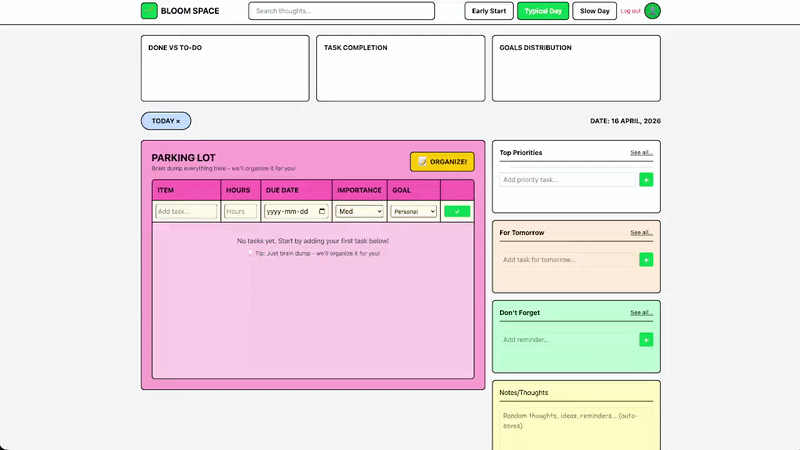This screenshot has width=800, height=450.
Task: Select the Early Start mode
Action: tap(489, 11)
